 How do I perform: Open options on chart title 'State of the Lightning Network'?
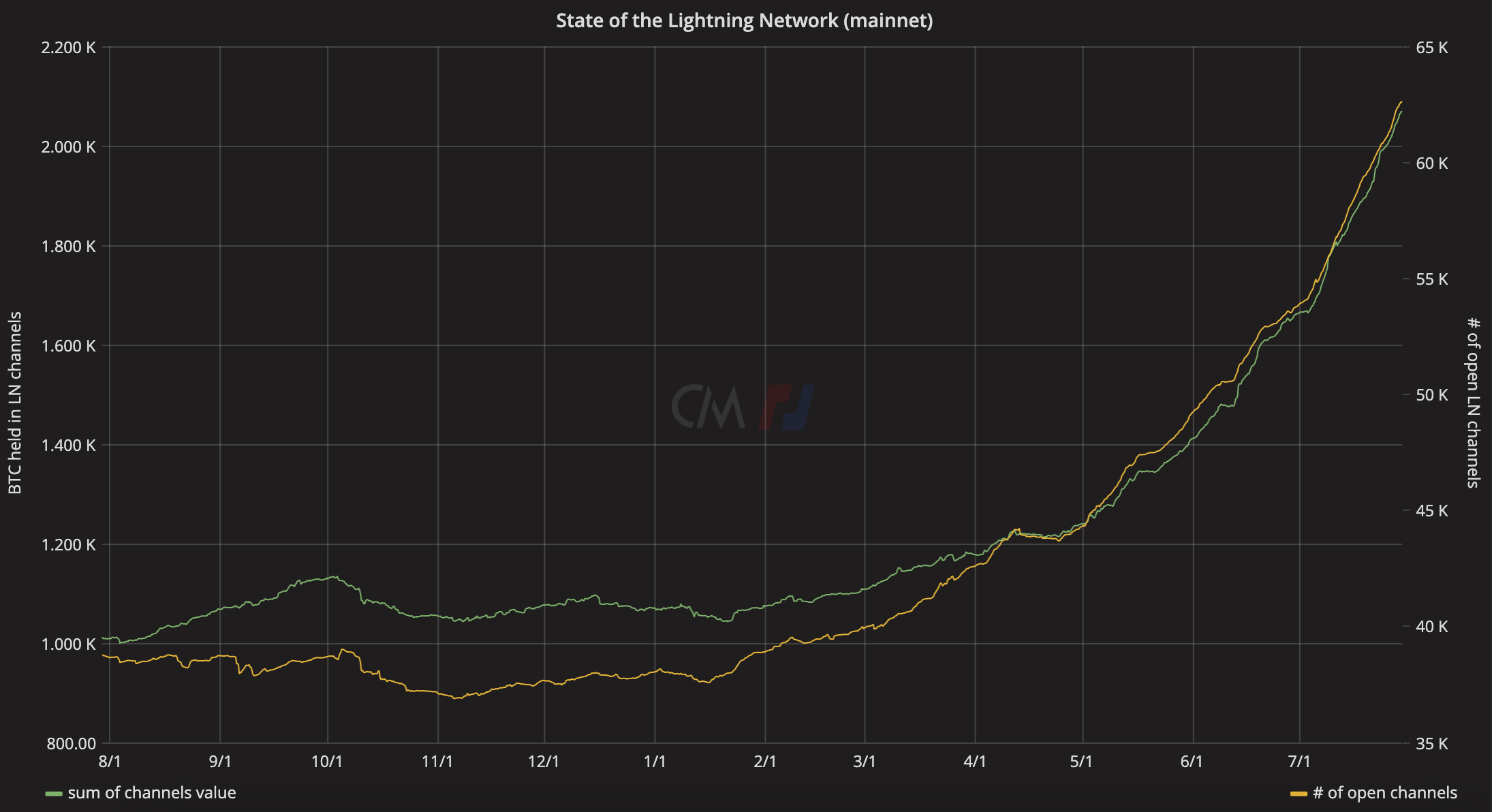click(745, 20)
